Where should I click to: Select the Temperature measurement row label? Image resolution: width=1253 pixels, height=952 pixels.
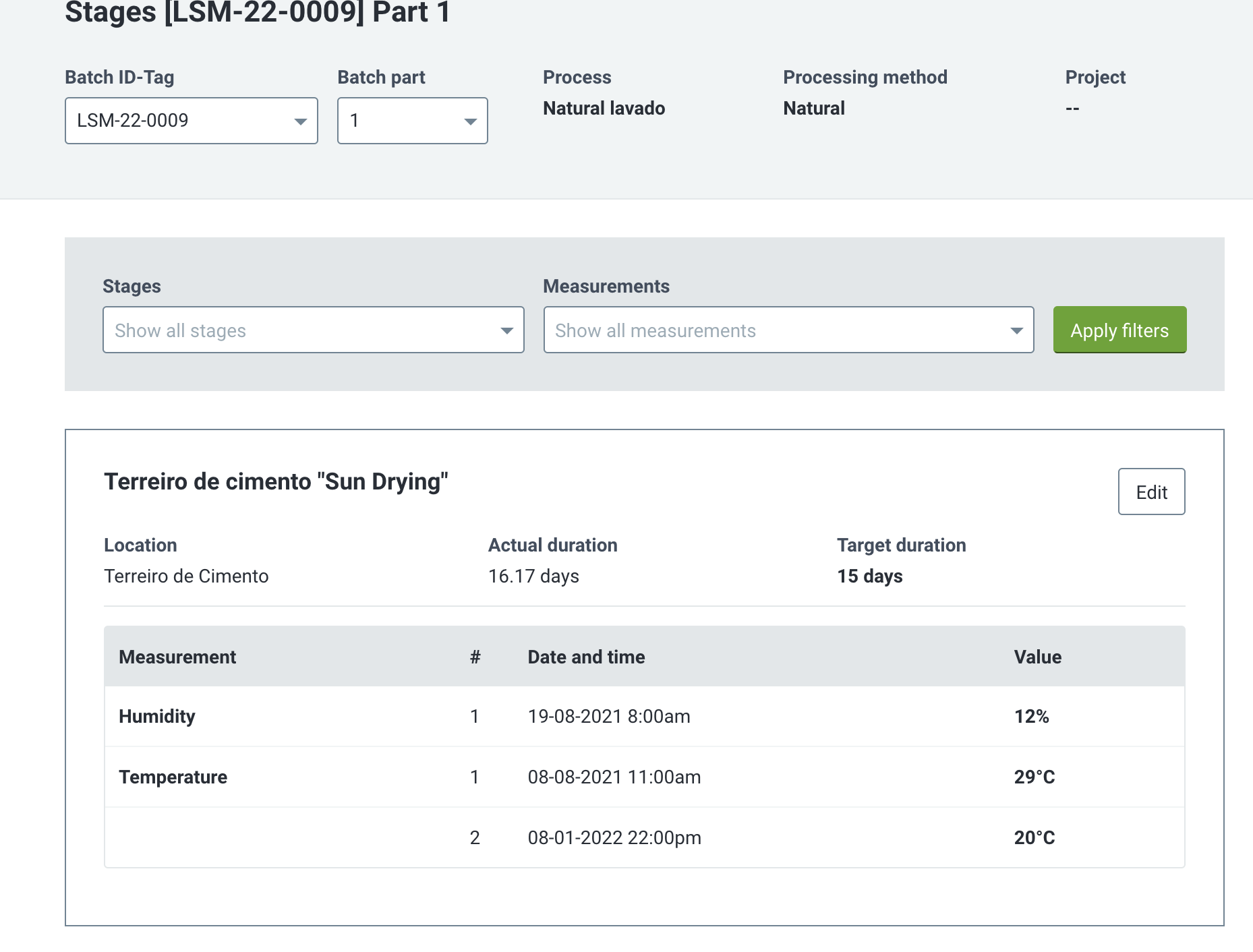click(173, 777)
